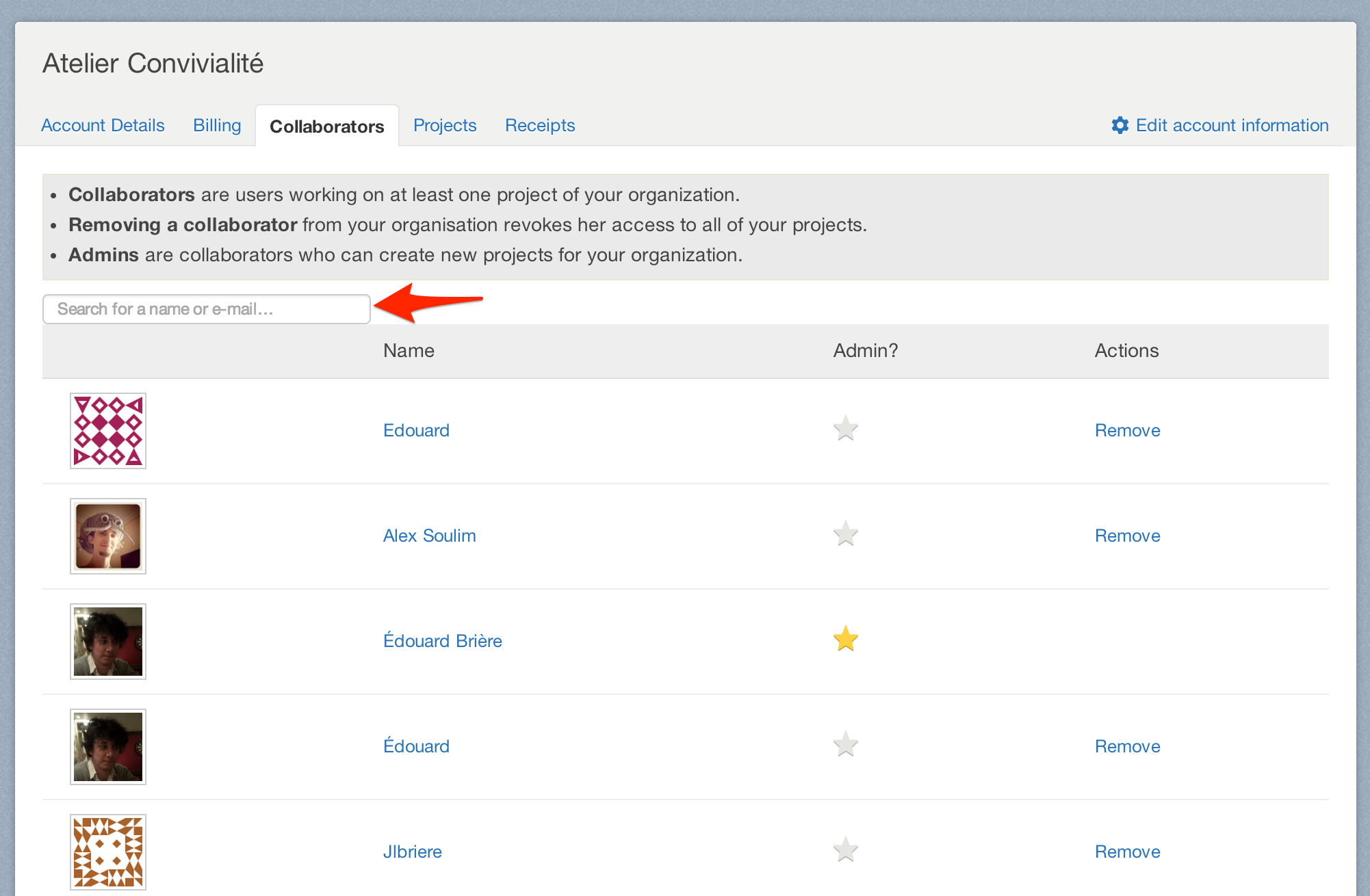1370x896 pixels.
Task: Remove Jlbriere from the organization
Action: pos(1127,852)
